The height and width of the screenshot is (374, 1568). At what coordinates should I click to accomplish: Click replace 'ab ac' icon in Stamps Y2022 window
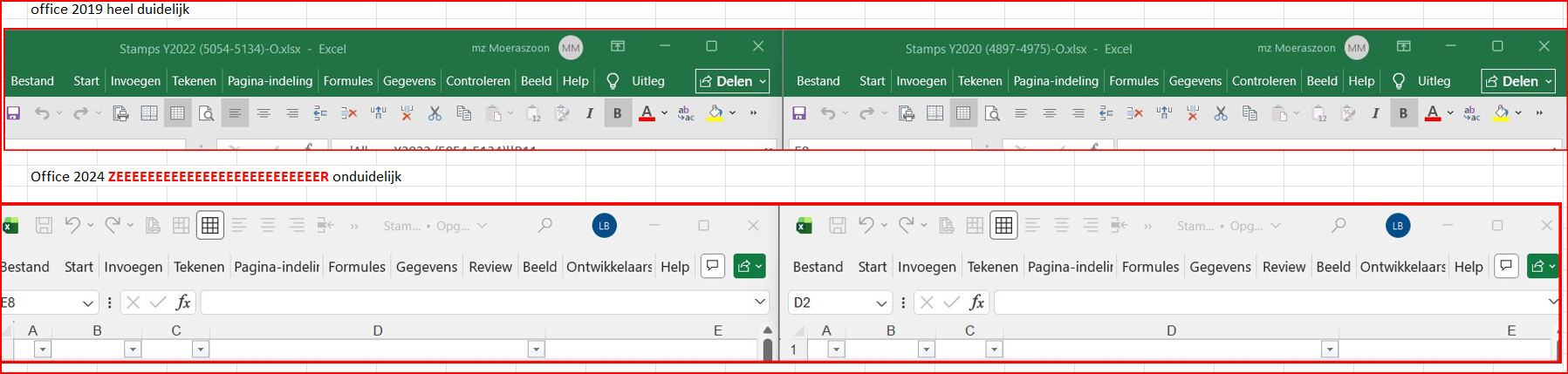(x=687, y=113)
